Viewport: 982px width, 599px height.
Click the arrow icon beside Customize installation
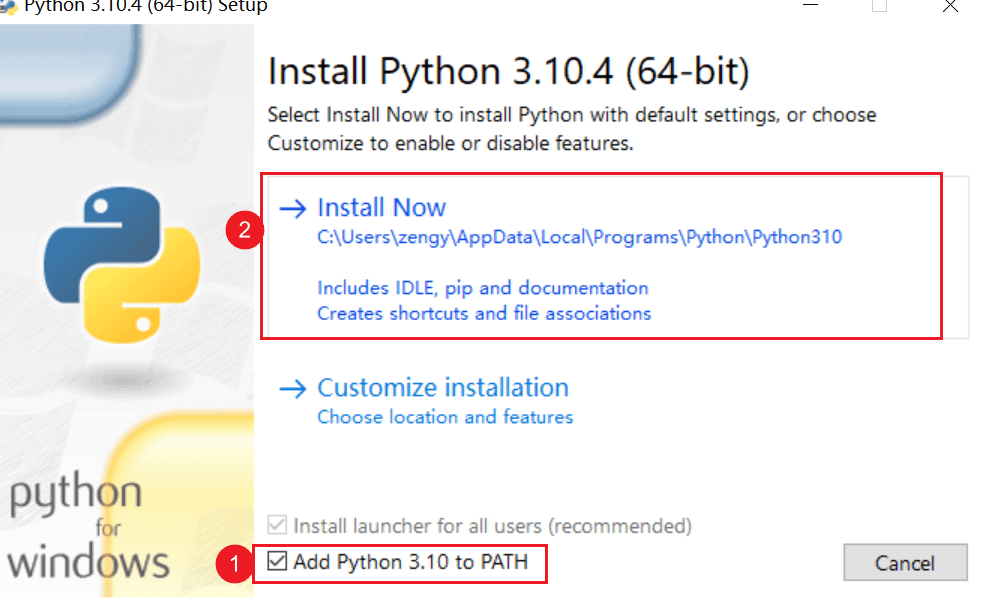[x=292, y=388]
